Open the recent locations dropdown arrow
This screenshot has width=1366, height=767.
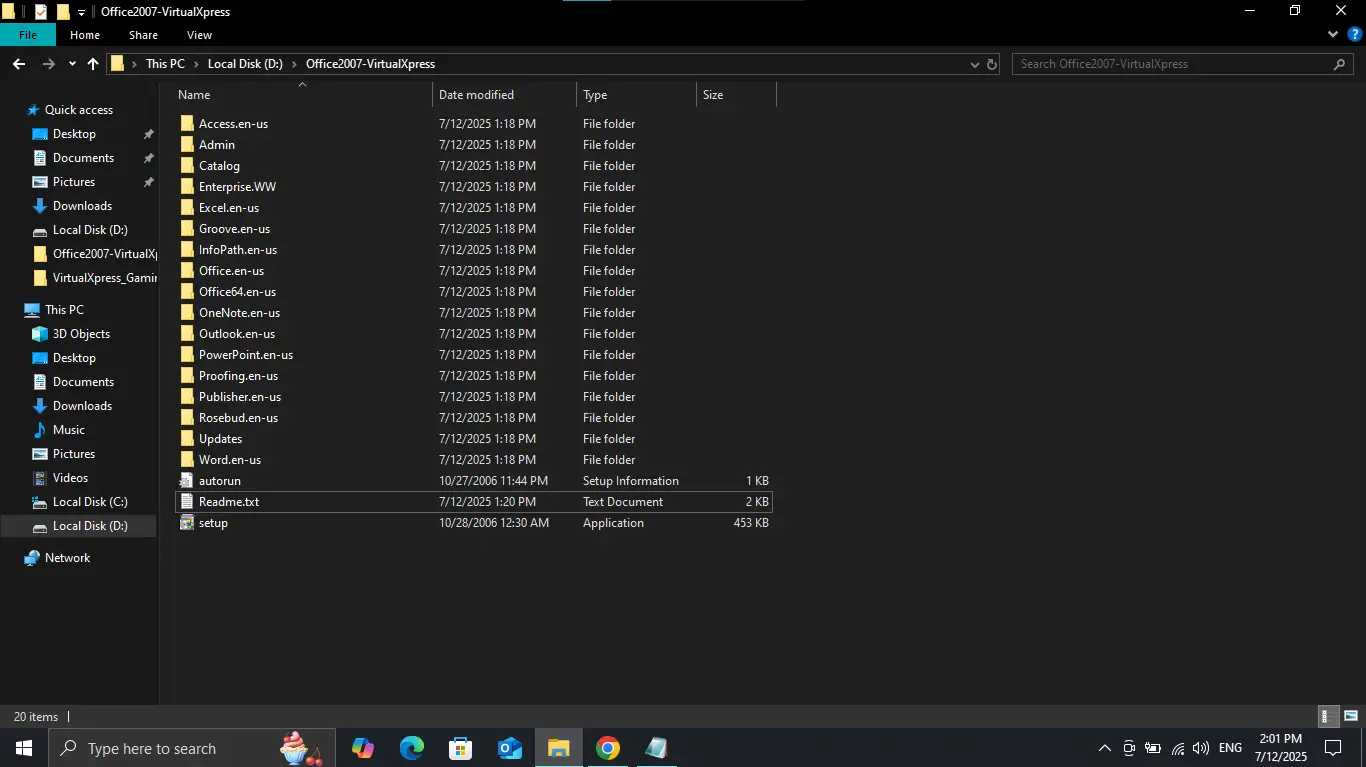(72, 64)
